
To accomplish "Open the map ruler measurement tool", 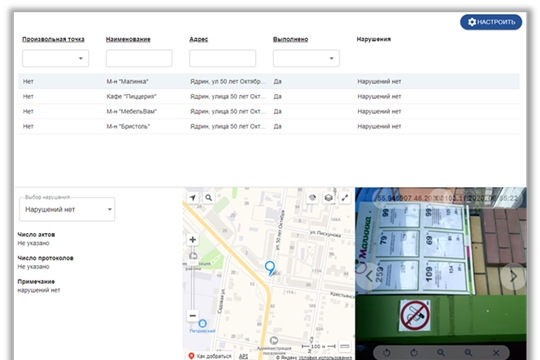I will click(x=345, y=346).
